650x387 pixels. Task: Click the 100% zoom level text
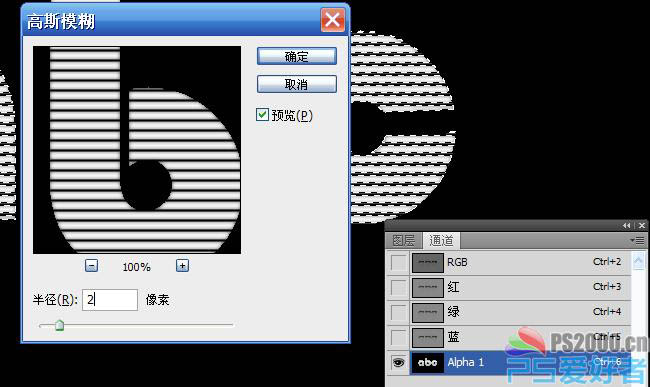136,267
